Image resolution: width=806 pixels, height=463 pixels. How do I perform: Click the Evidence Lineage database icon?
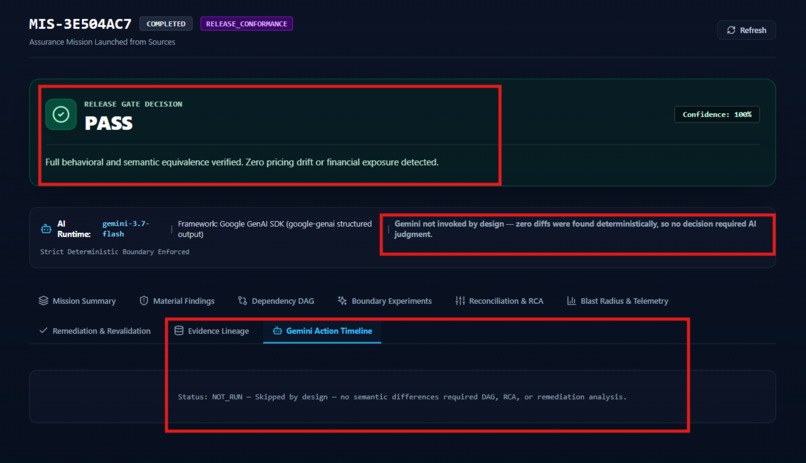pos(179,330)
